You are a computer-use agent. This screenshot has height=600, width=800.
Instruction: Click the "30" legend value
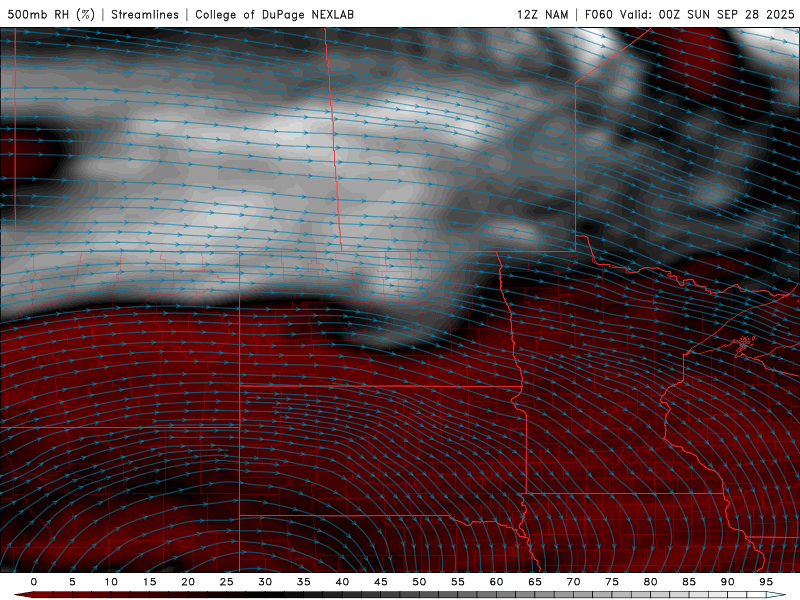[265, 582]
